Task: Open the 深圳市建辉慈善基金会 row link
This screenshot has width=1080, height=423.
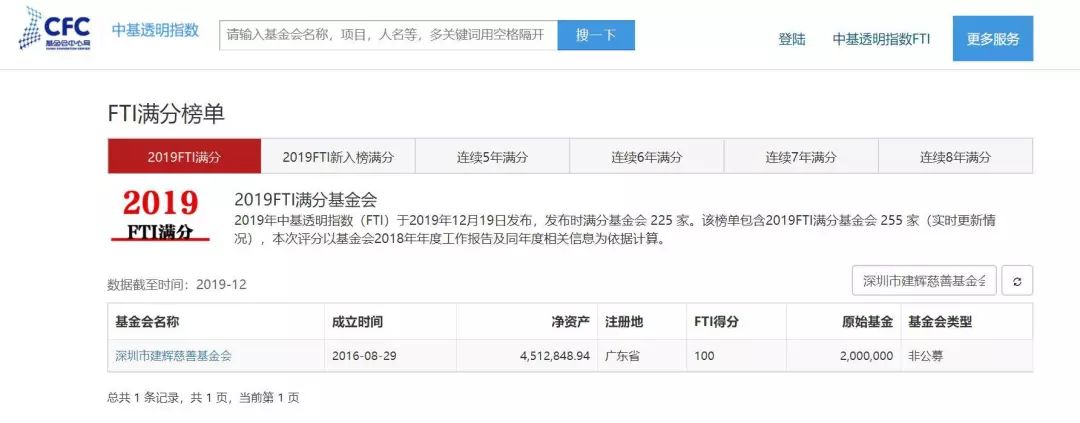Action: click(174, 356)
